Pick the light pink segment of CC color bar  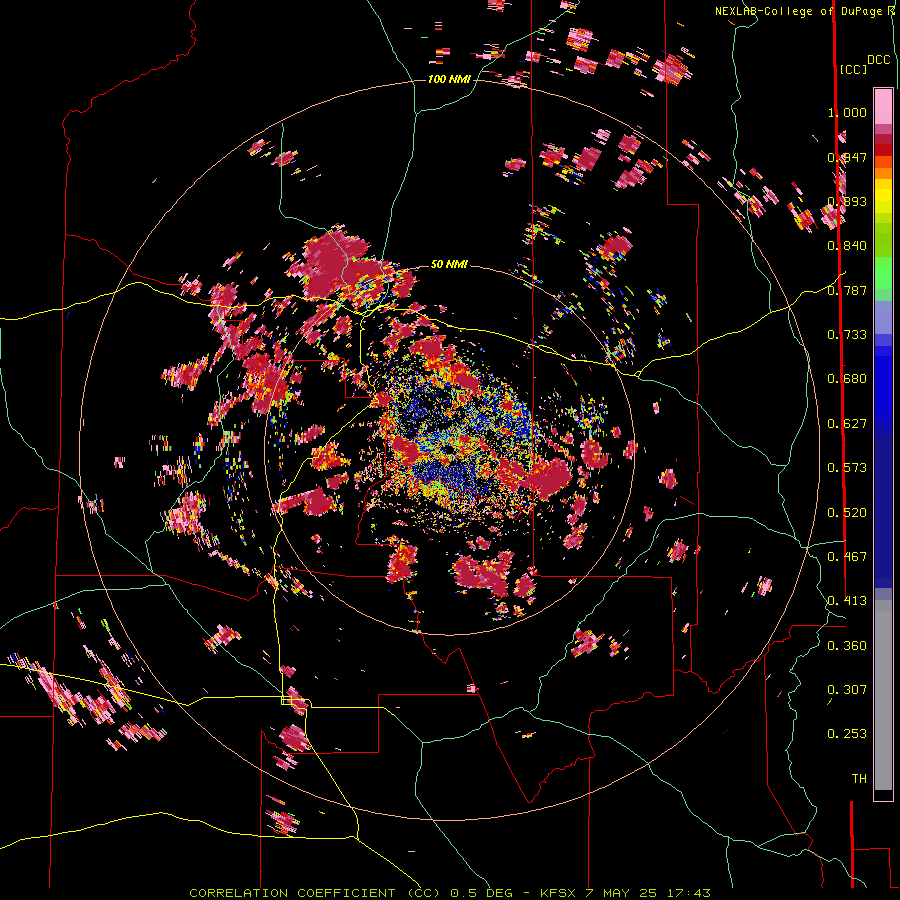(x=883, y=106)
